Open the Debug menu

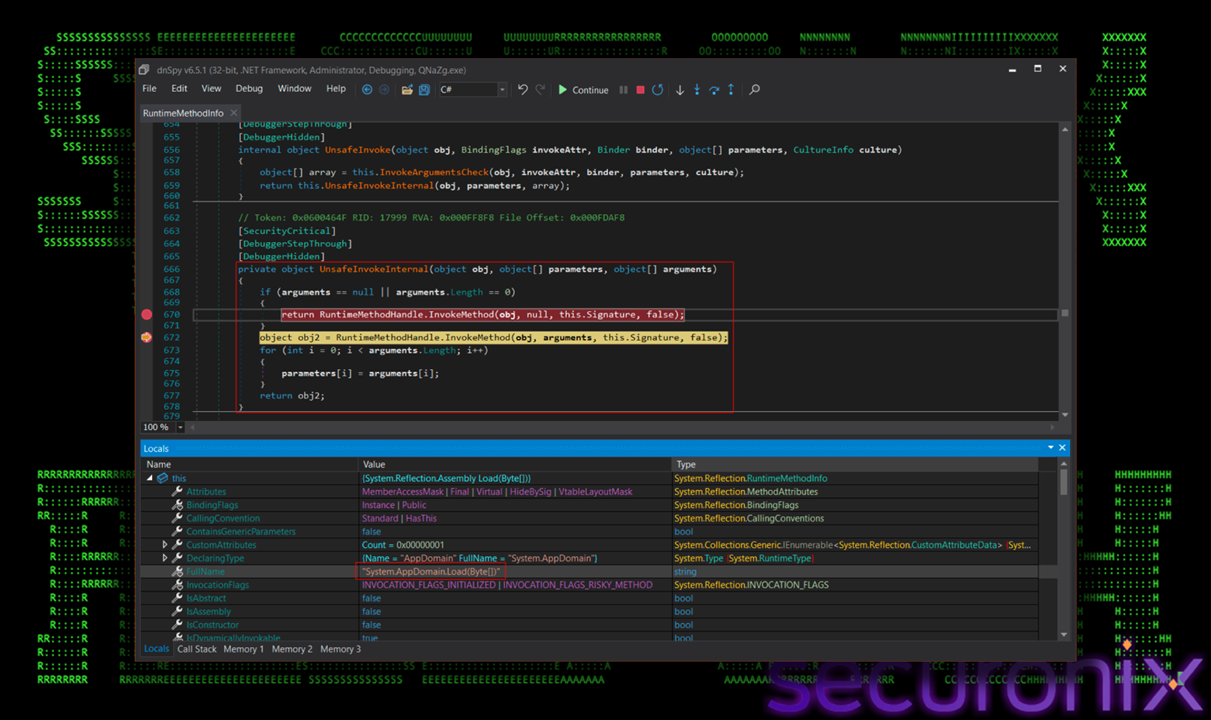click(x=249, y=89)
